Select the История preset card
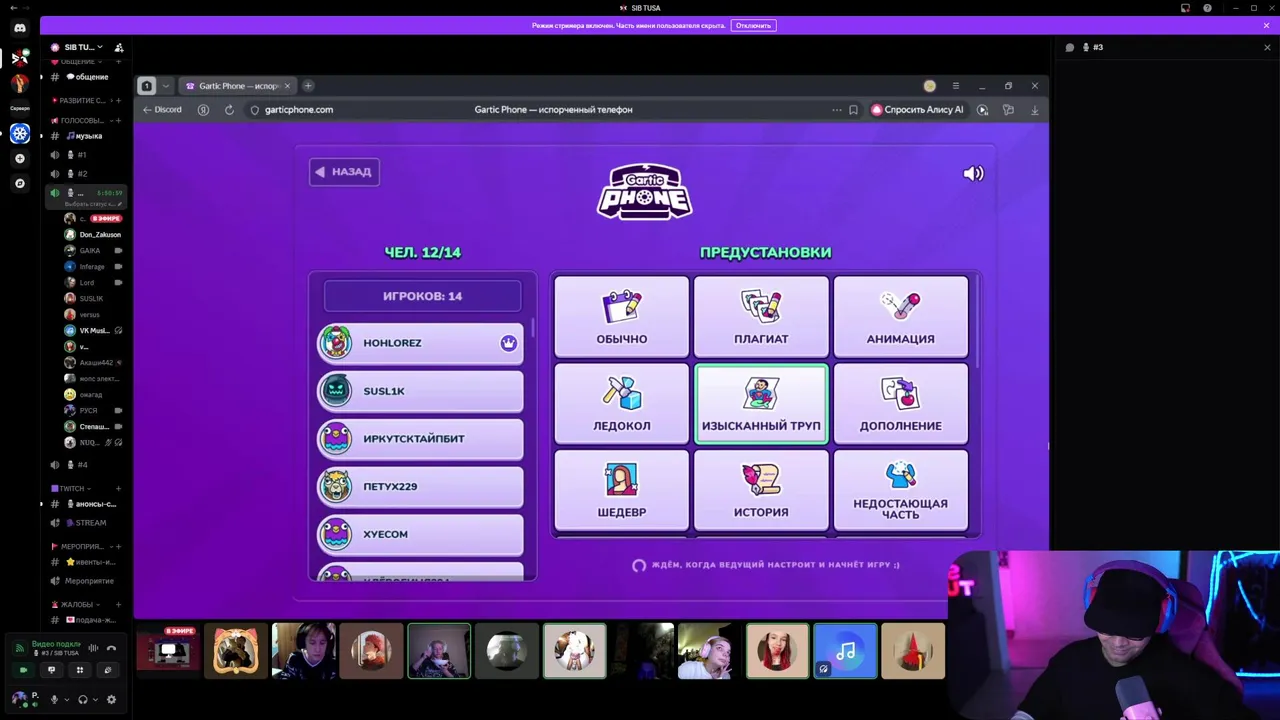Image resolution: width=1280 pixels, height=720 pixels. (x=761, y=490)
